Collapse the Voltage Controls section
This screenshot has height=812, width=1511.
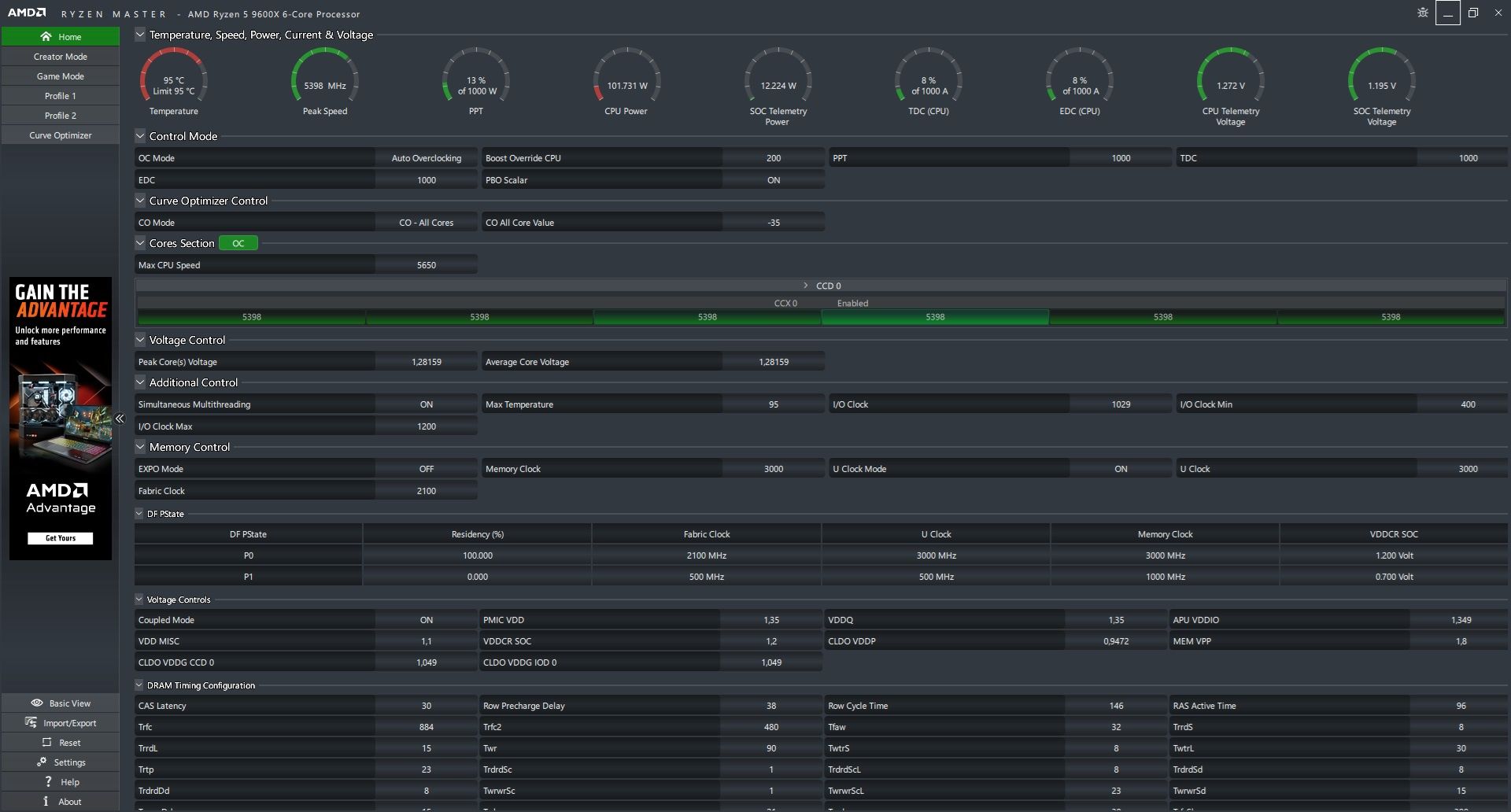(139, 600)
